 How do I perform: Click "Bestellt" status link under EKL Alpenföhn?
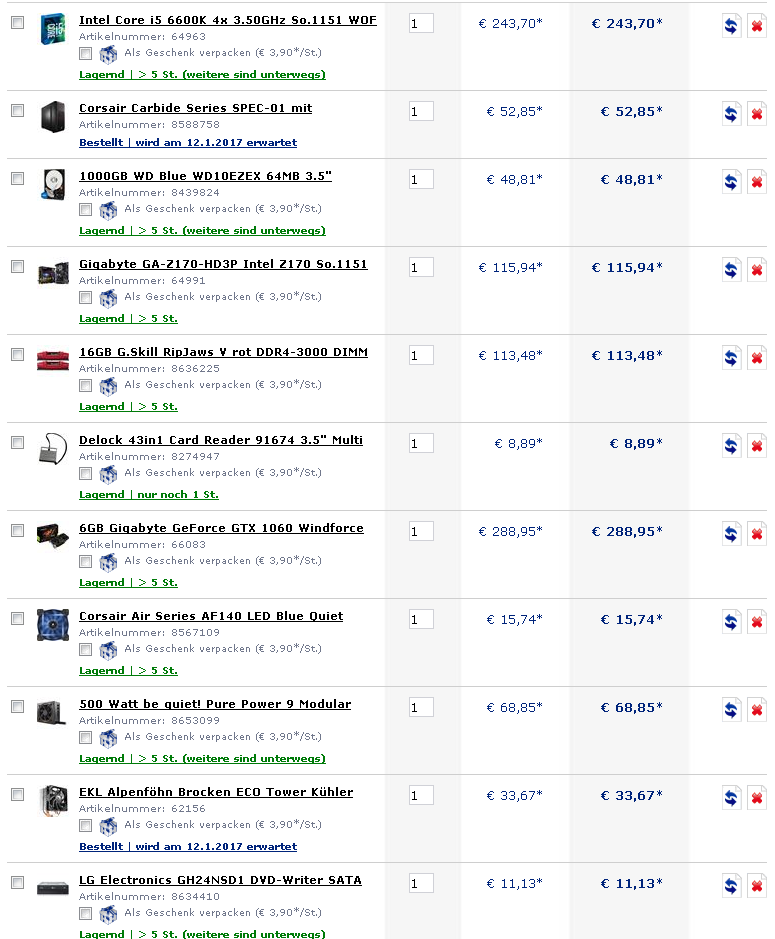click(x=101, y=846)
